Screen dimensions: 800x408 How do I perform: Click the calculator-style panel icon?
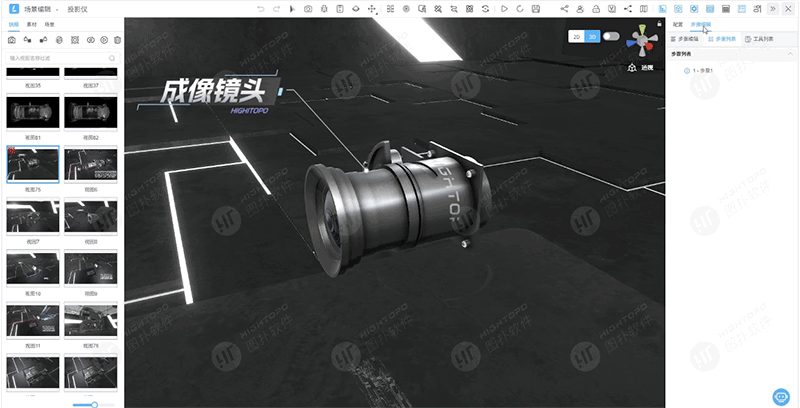click(x=726, y=9)
